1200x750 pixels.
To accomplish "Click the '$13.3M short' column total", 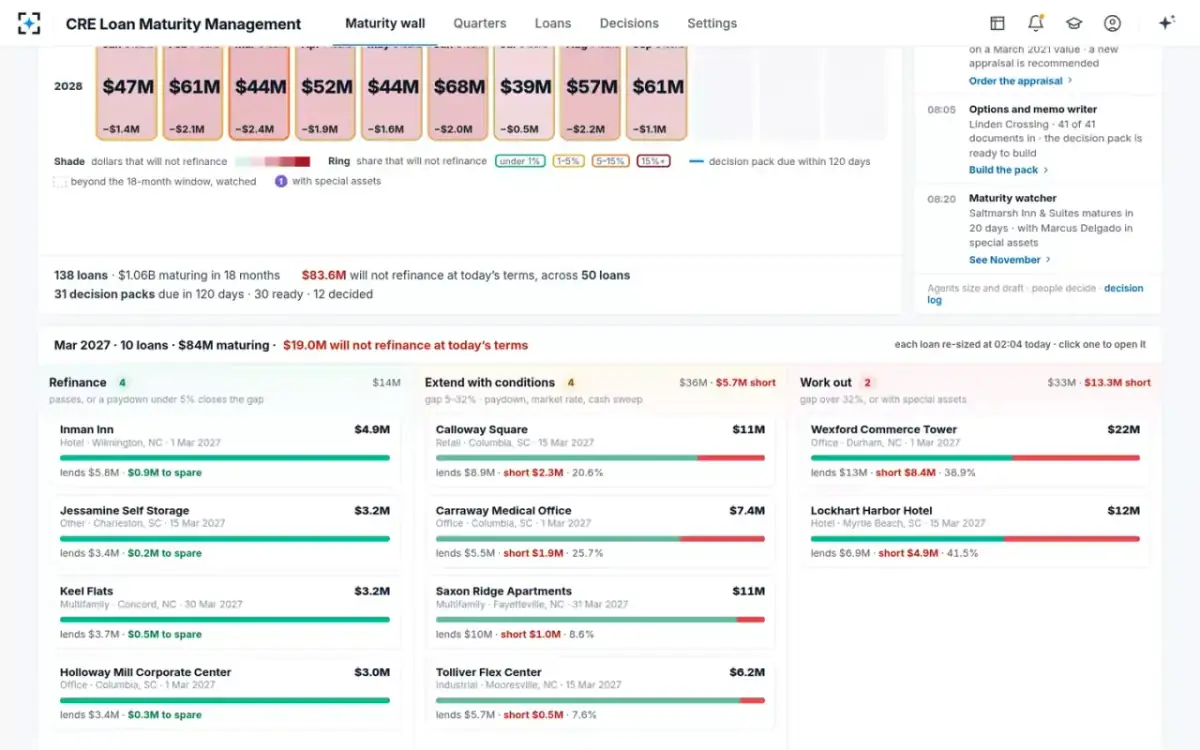I will (1117, 382).
